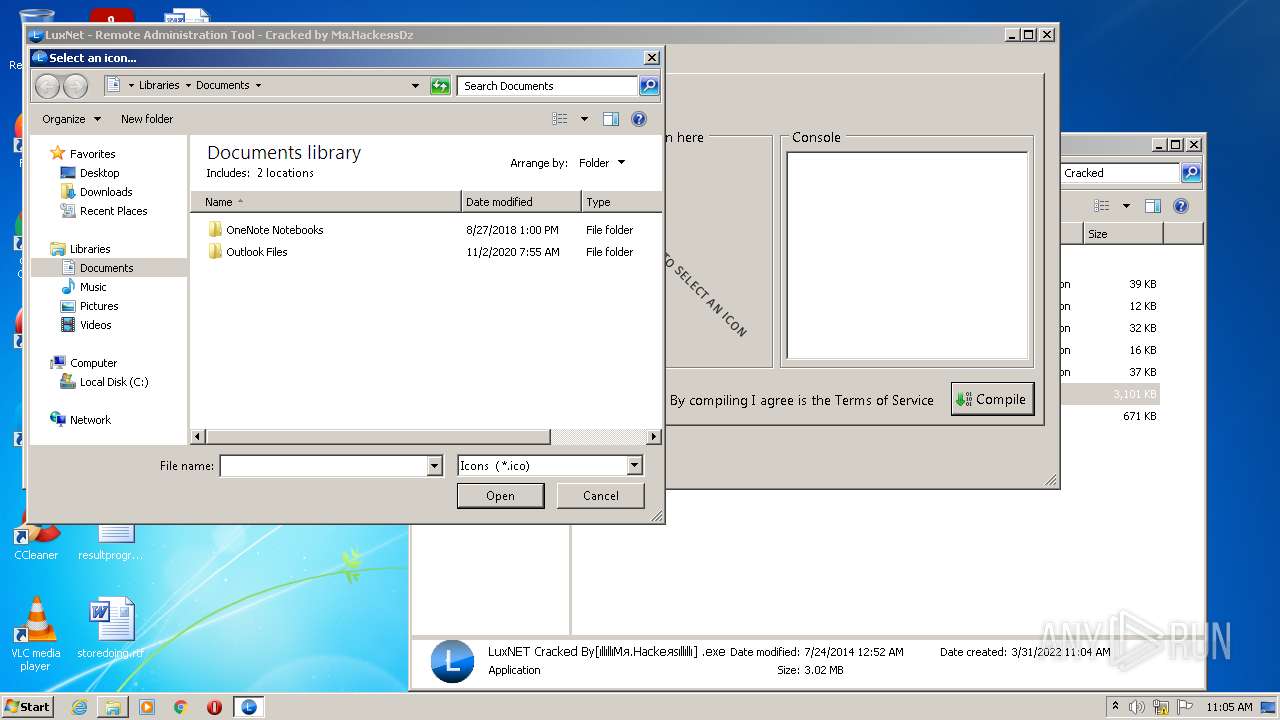Open the File name dropdown arrow
Viewport: 1280px width, 720px height.
(434, 466)
